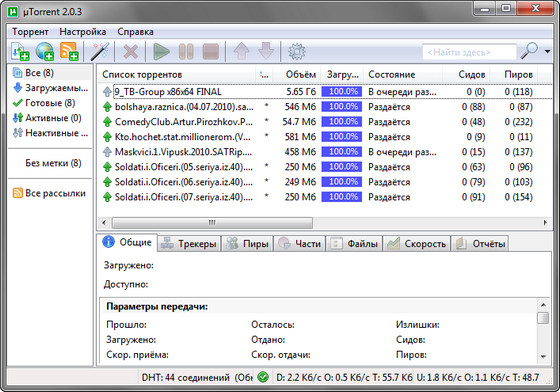Click DHT: 44 соединений status entry
560x392 pixels.
point(197,377)
